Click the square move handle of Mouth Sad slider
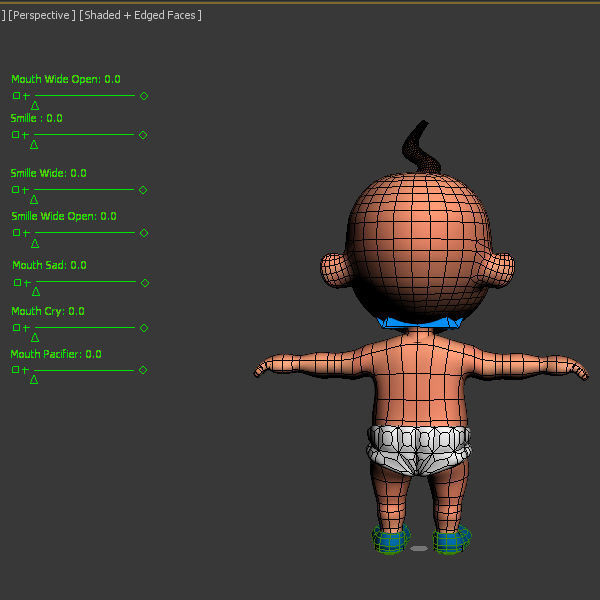Viewport: 600px width, 600px height. pos(17,282)
